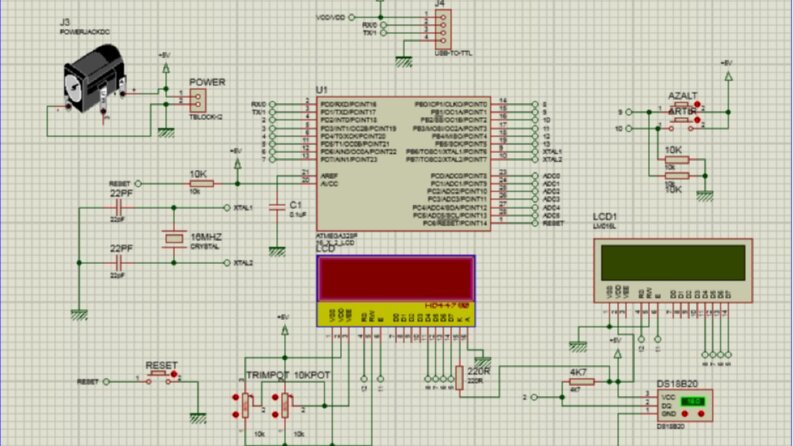Select the 220R resistor

pyautogui.click(x=459, y=378)
